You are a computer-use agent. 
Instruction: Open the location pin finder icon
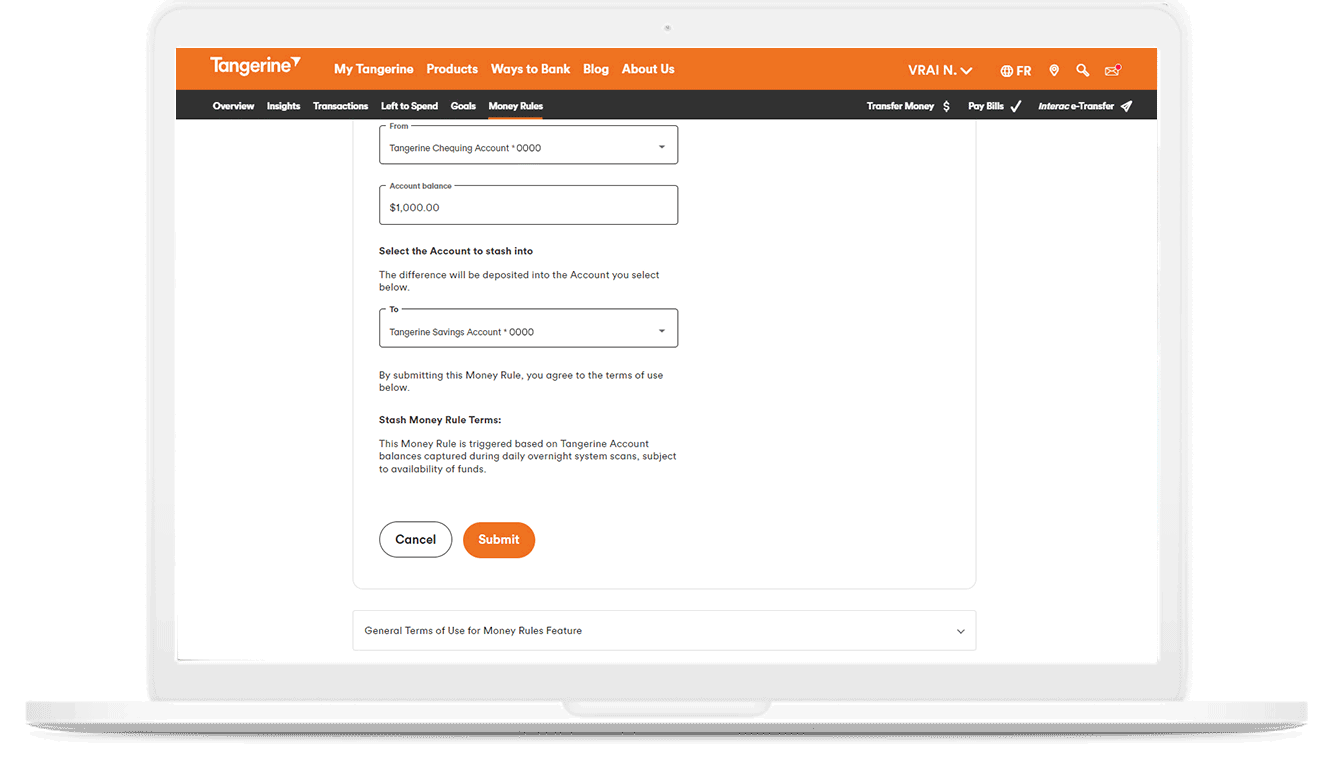(x=1054, y=70)
